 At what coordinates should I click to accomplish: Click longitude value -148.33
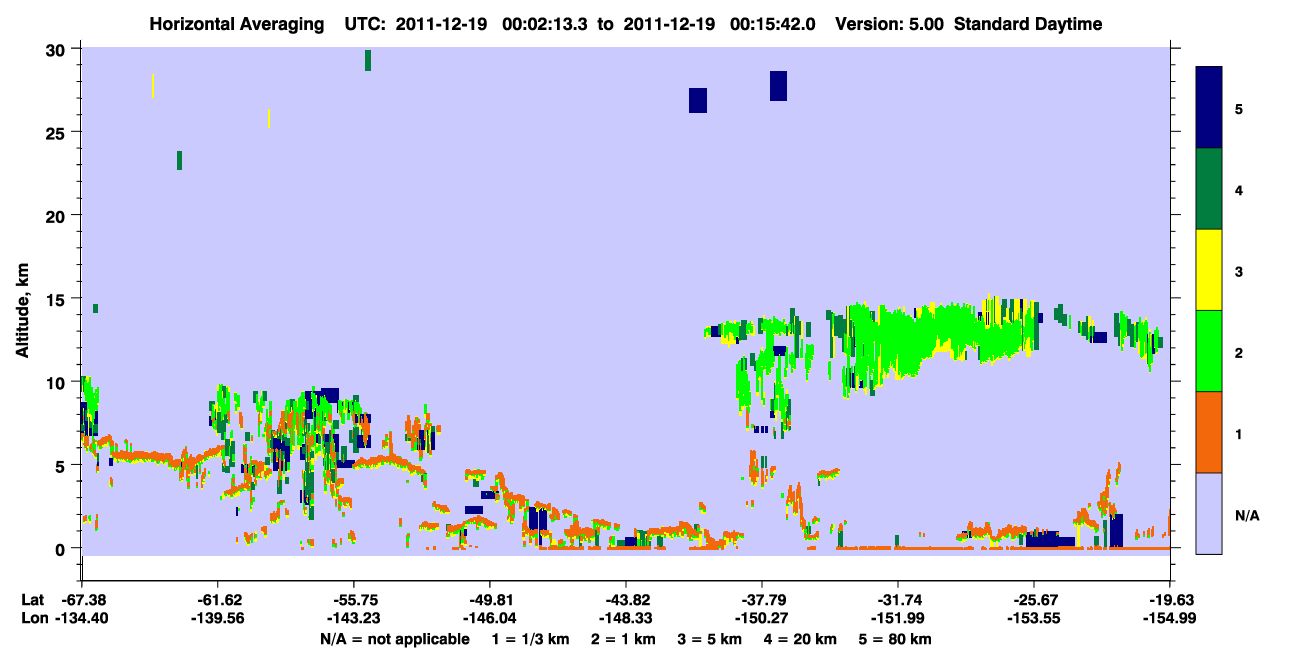tap(626, 618)
